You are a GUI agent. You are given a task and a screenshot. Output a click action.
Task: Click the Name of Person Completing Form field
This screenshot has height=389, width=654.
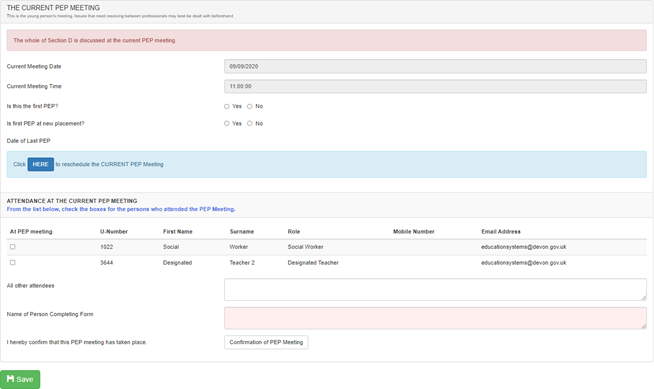coord(435,318)
